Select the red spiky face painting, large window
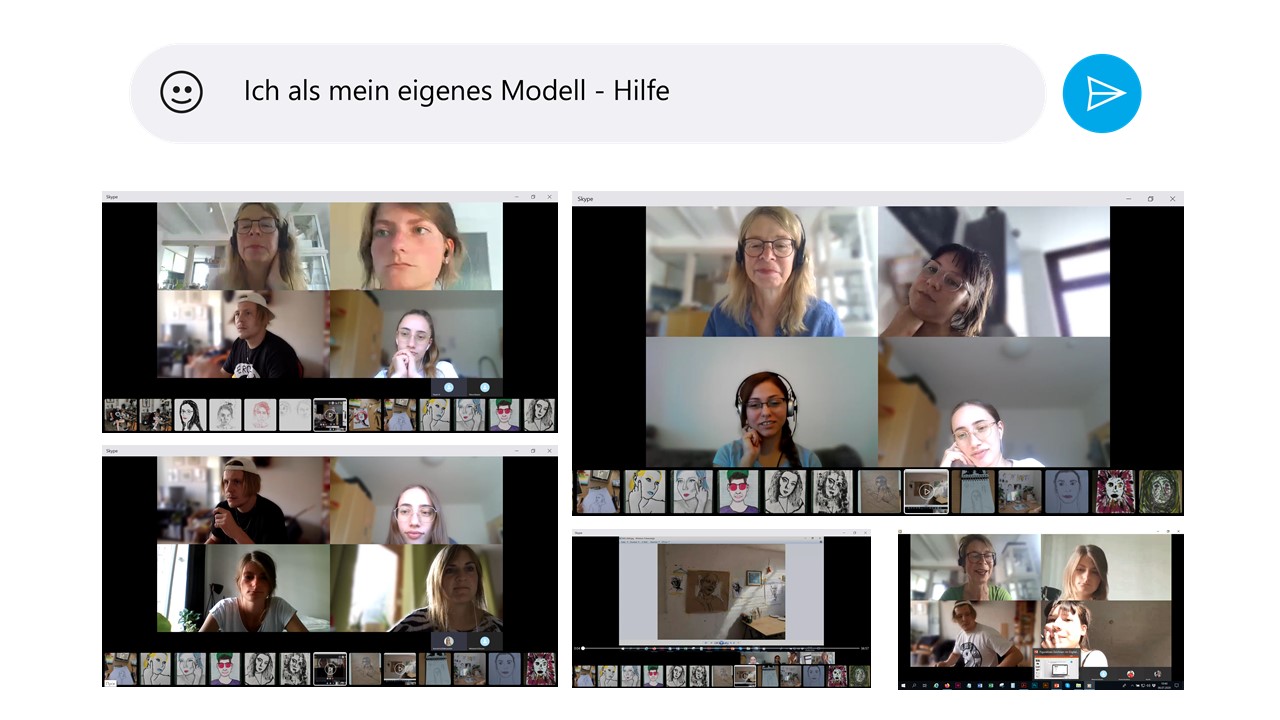This screenshot has width=1280, height=720. click(x=1116, y=491)
